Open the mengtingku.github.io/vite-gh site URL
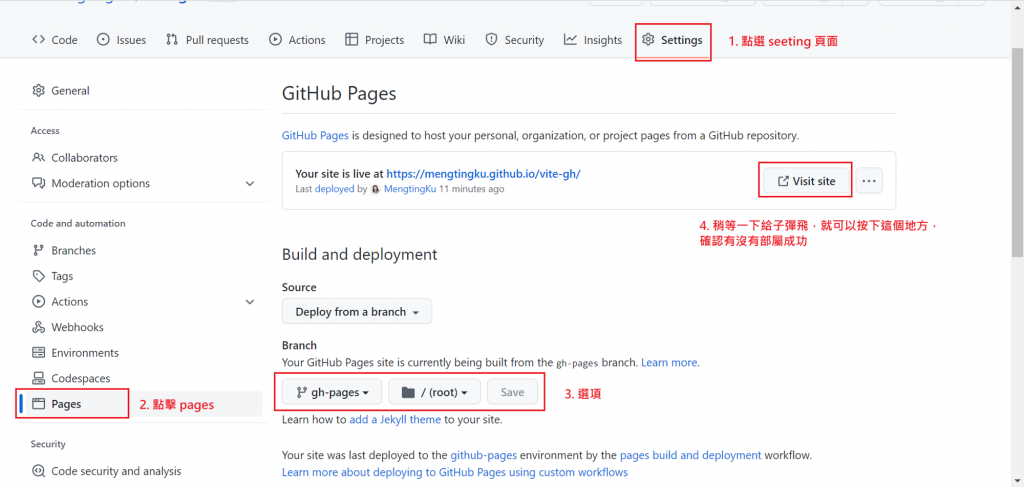1024x487 pixels. click(x=483, y=174)
